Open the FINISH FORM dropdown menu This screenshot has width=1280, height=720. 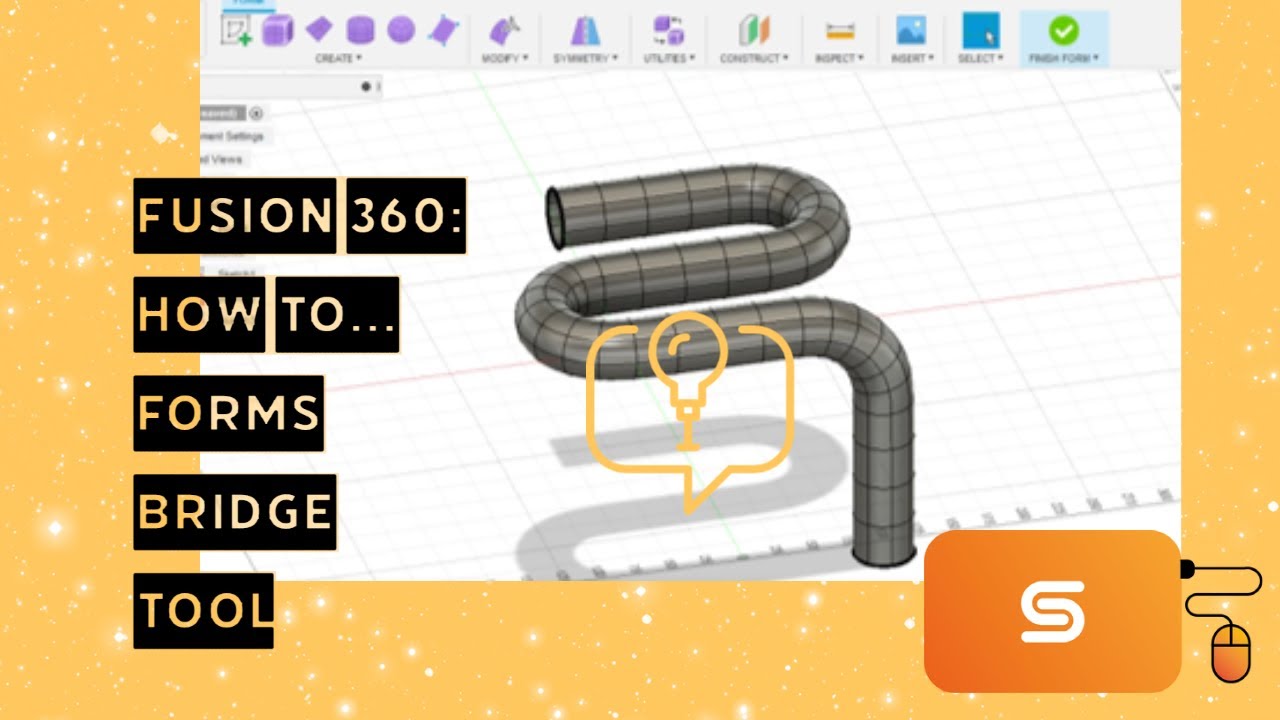(x=1064, y=58)
